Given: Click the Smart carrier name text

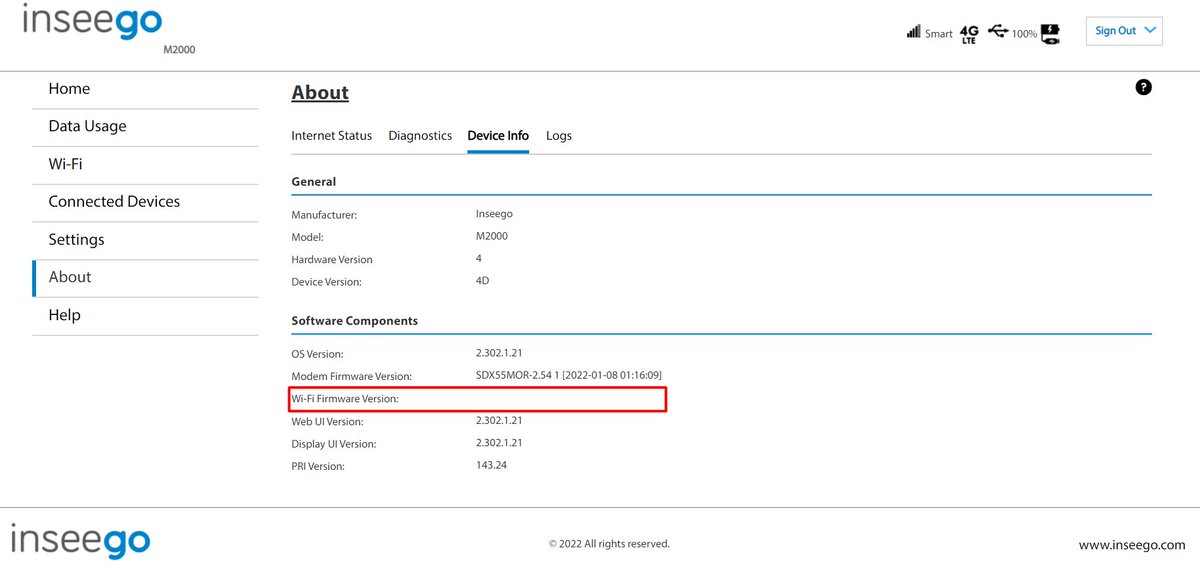Looking at the screenshot, I should [938, 34].
